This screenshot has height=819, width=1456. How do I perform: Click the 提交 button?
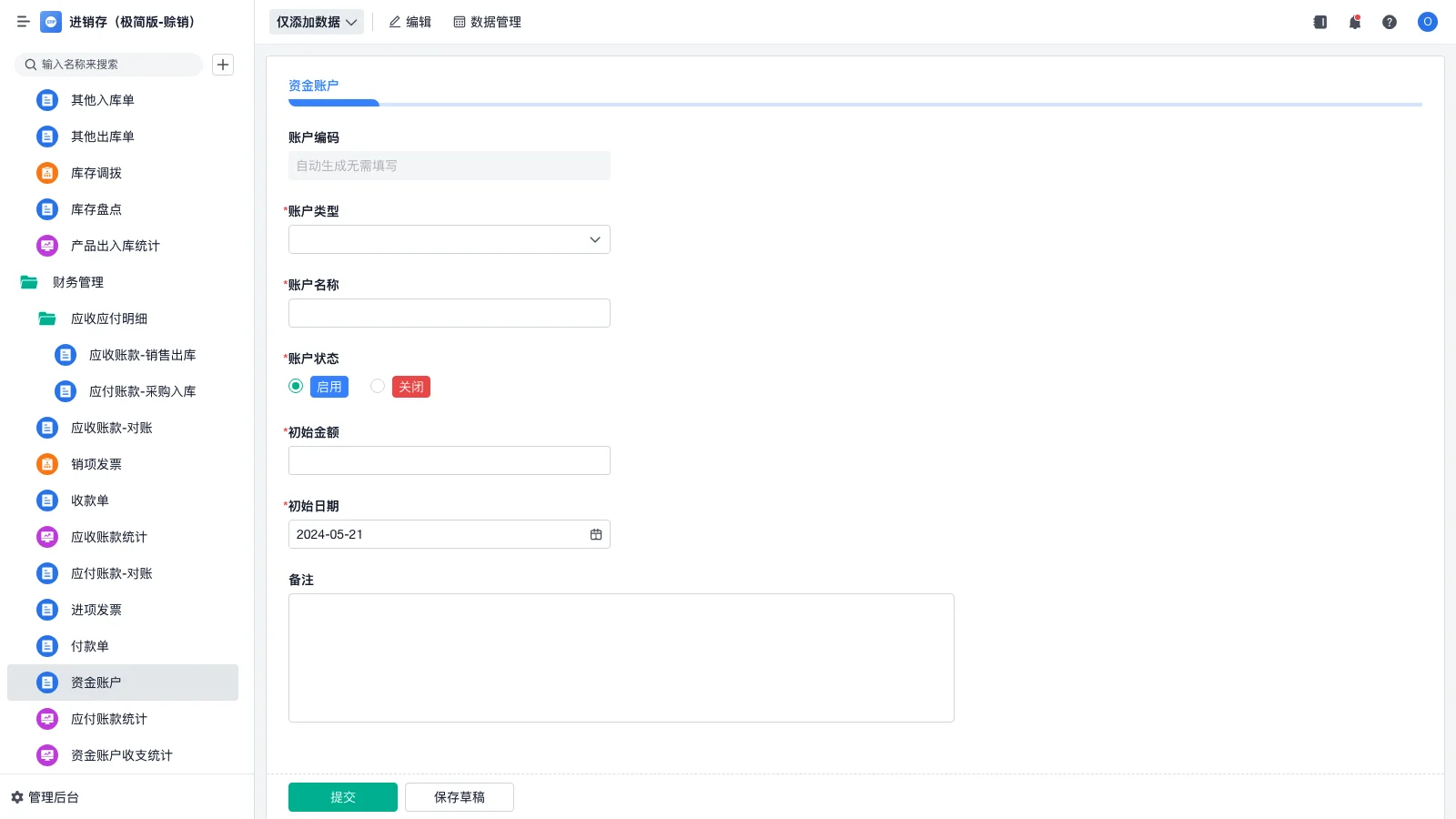pos(343,797)
